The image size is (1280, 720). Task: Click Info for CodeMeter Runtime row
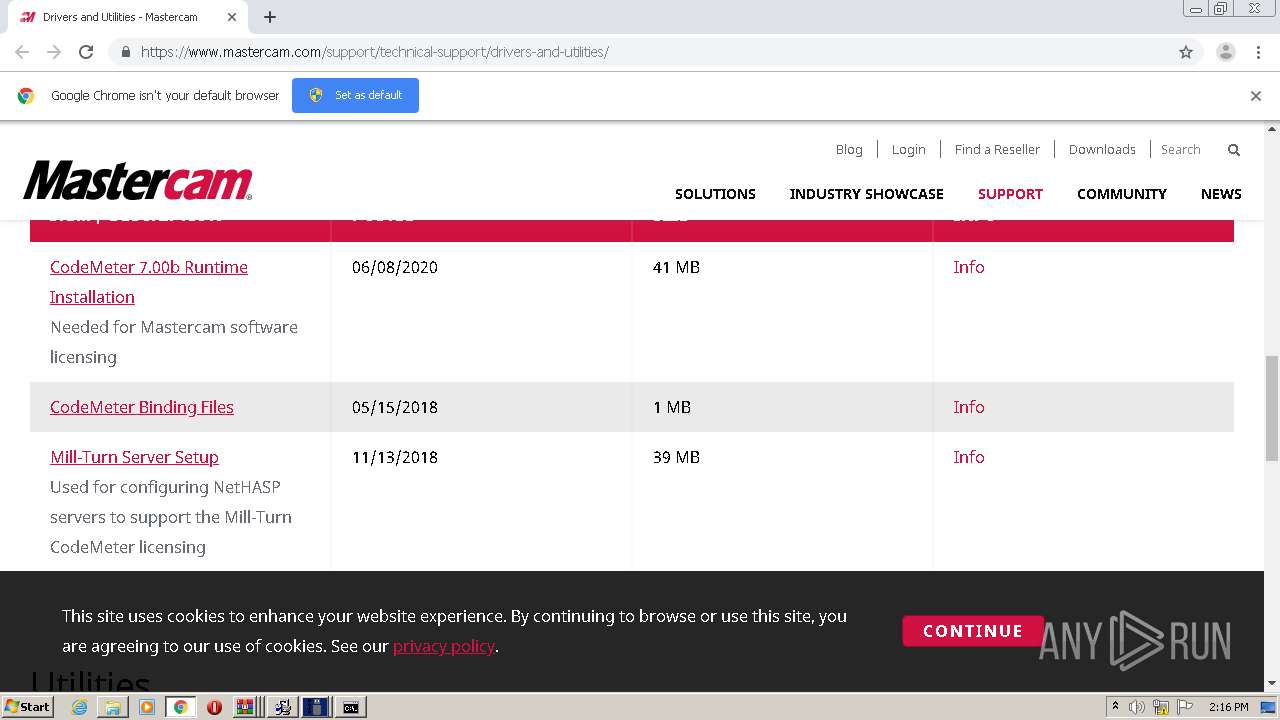(969, 267)
